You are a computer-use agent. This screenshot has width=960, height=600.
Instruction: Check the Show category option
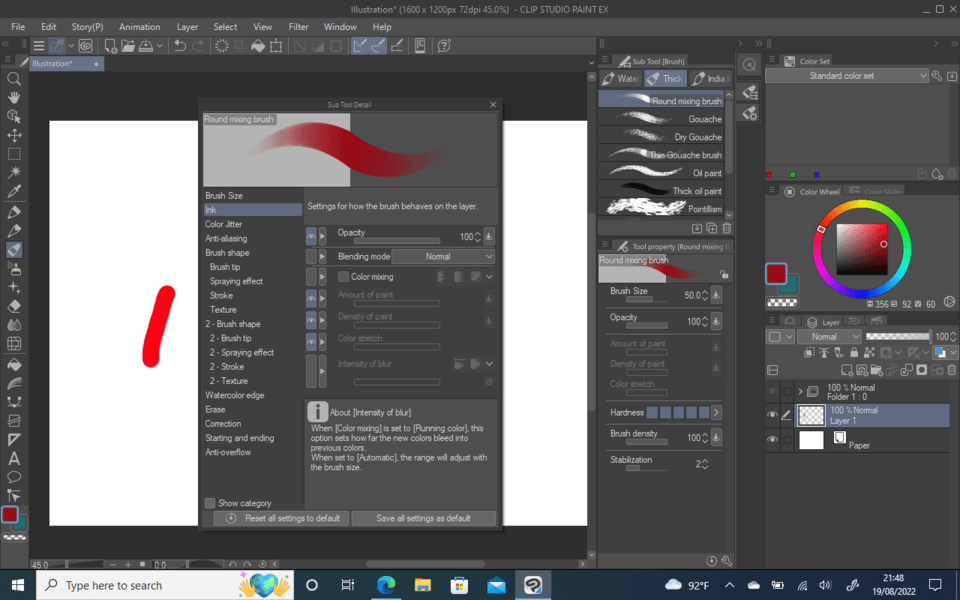(210, 503)
